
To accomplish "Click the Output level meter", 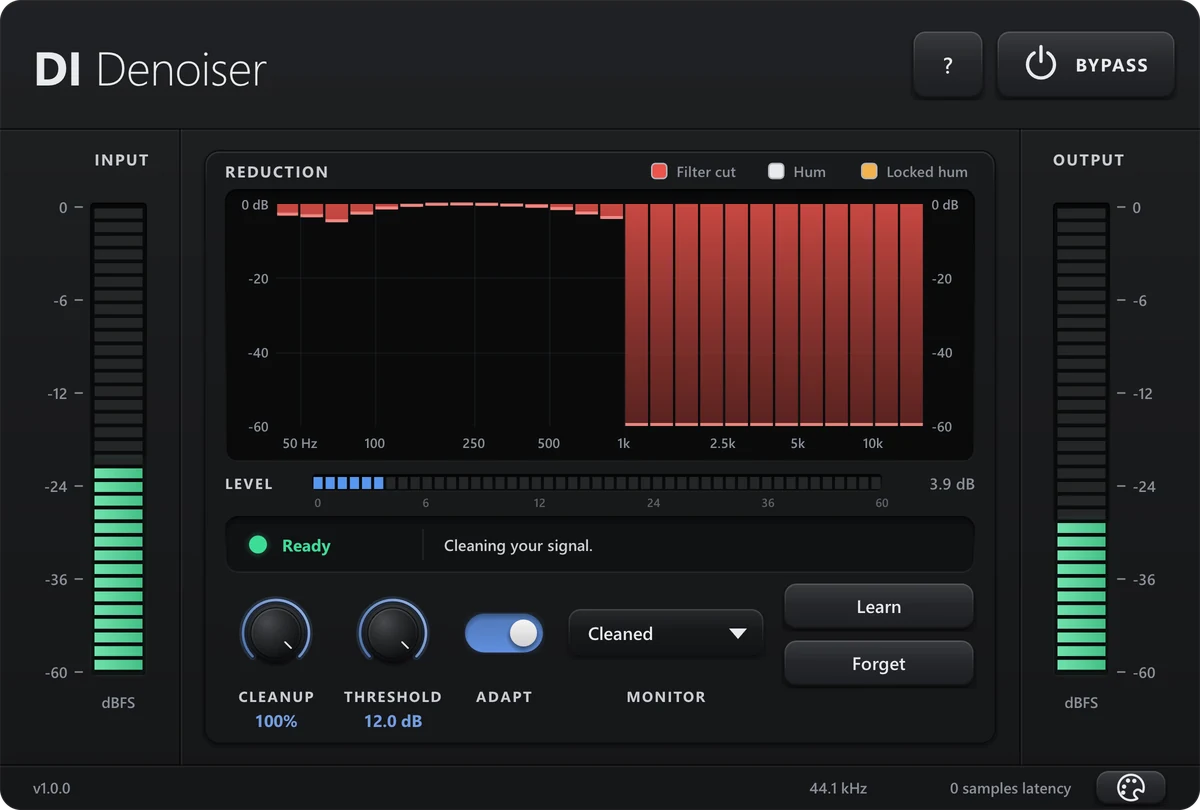I will 1081,438.
